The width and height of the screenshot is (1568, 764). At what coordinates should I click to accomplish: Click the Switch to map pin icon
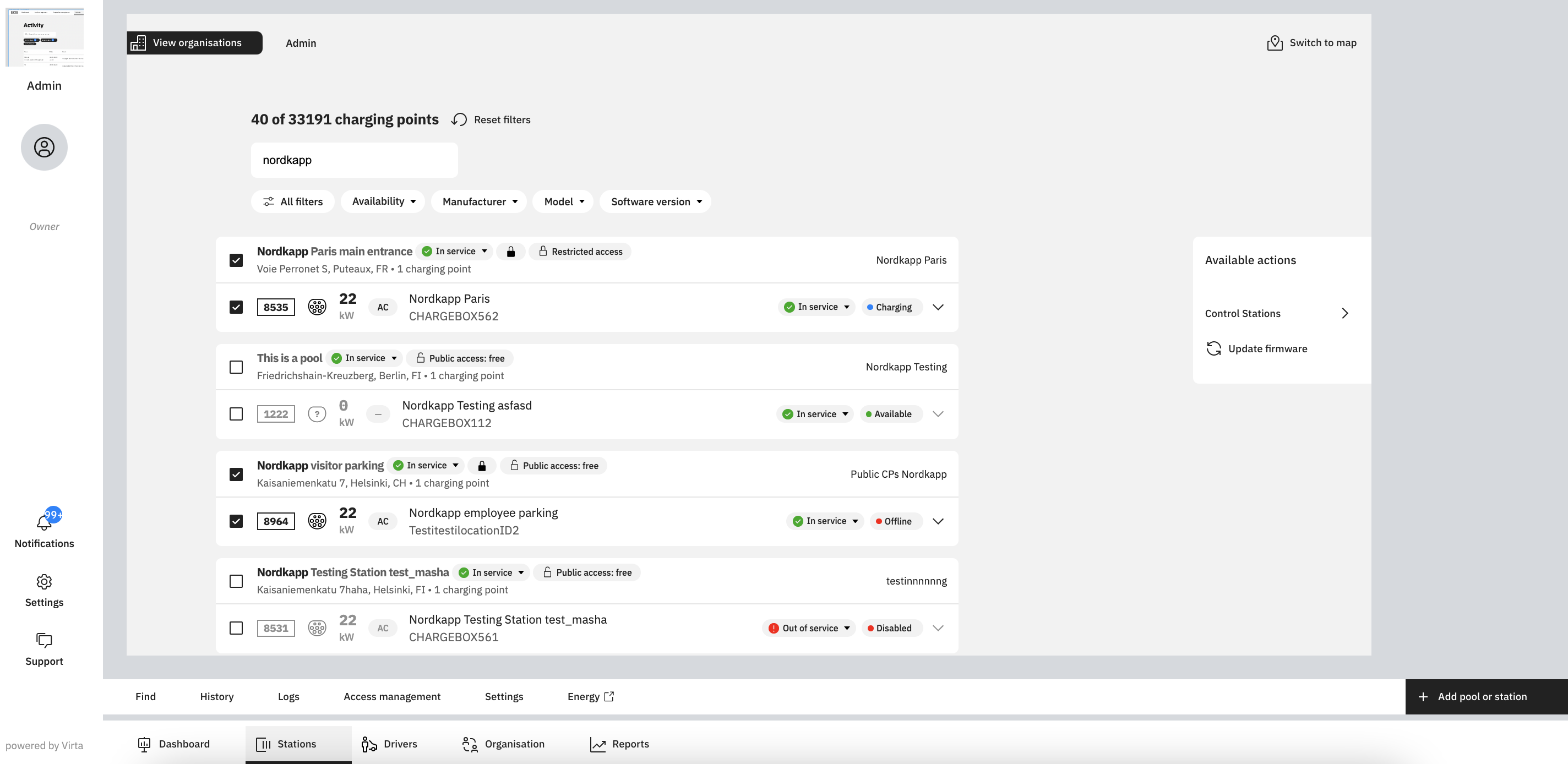(1275, 42)
